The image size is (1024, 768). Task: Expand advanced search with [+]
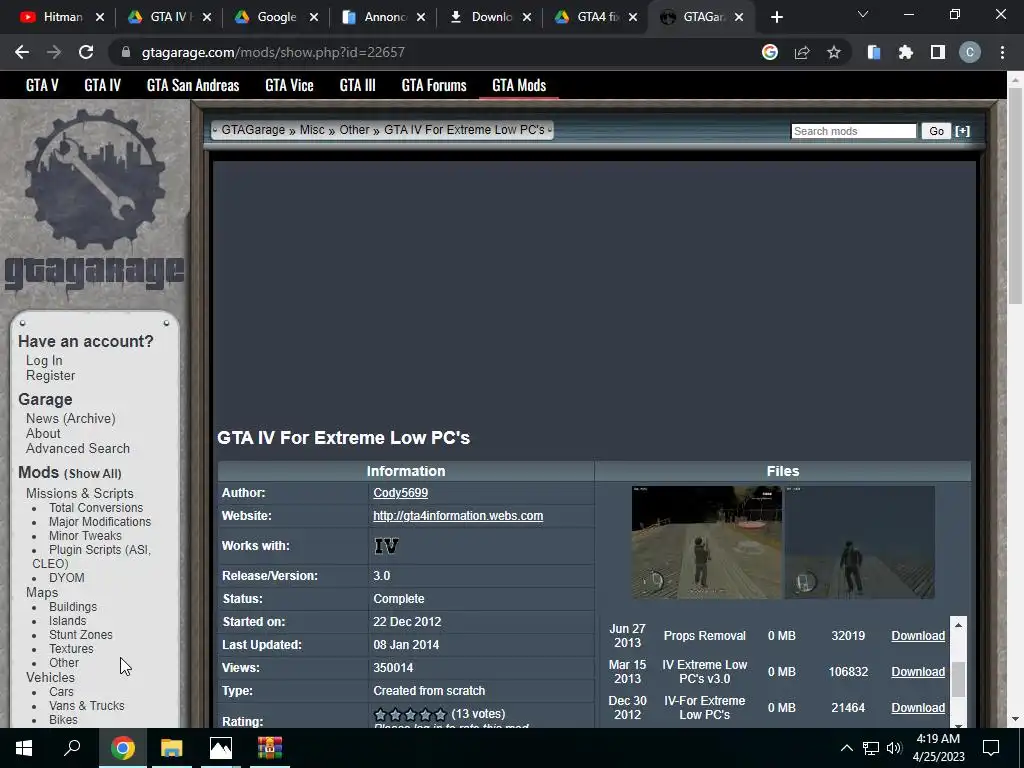(x=962, y=131)
